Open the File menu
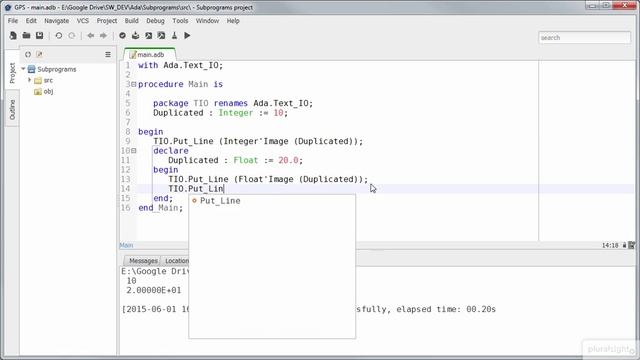This screenshot has height=360, width=640. (13, 20)
